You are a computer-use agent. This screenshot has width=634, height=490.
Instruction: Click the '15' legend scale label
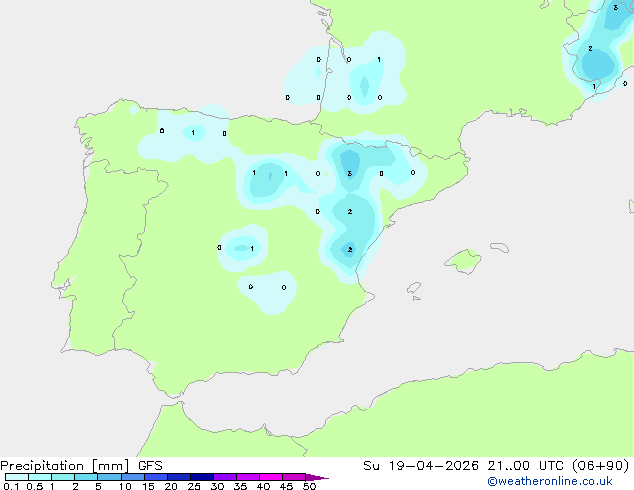coord(148,486)
